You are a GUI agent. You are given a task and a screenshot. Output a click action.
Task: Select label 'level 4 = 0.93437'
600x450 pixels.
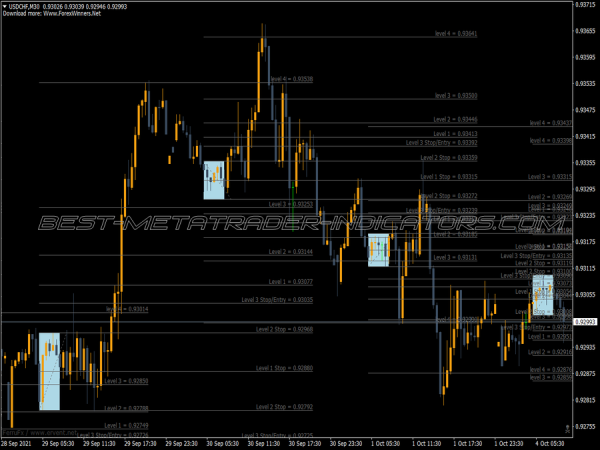(x=551, y=123)
